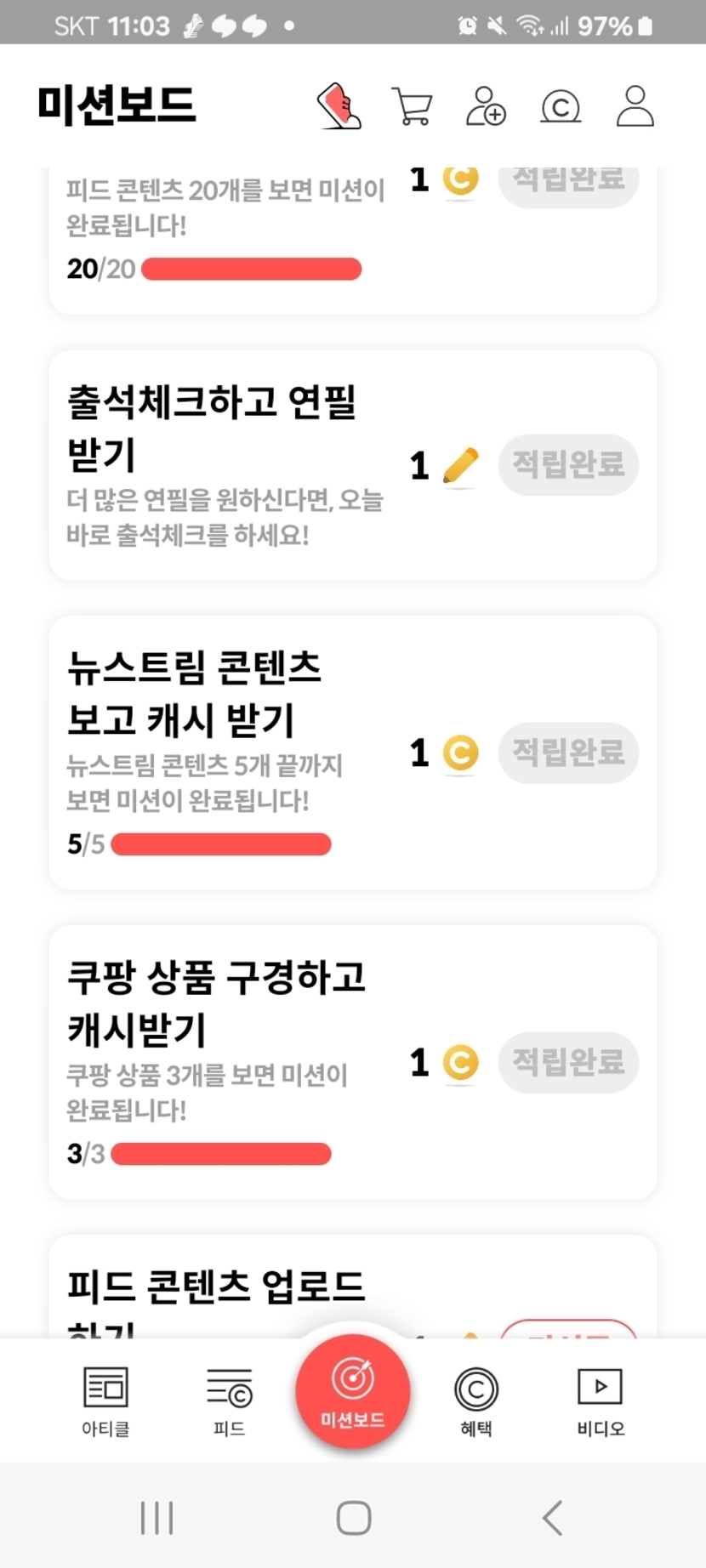Open the shopping cart
Image resolution: width=706 pixels, height=1568 pixels.
tap(412, 106)
